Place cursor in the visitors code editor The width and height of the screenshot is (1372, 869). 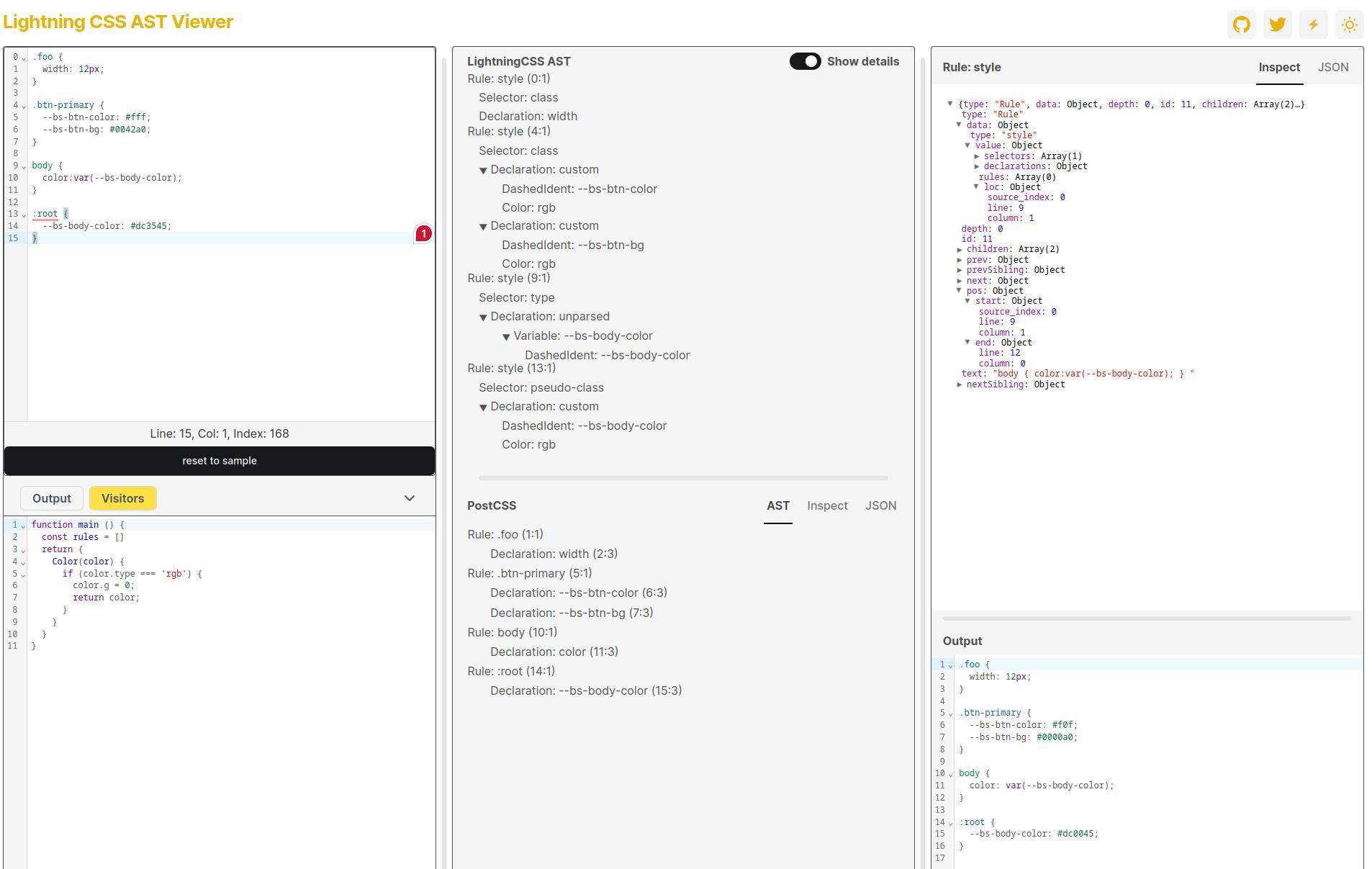[x=230, y=691]
